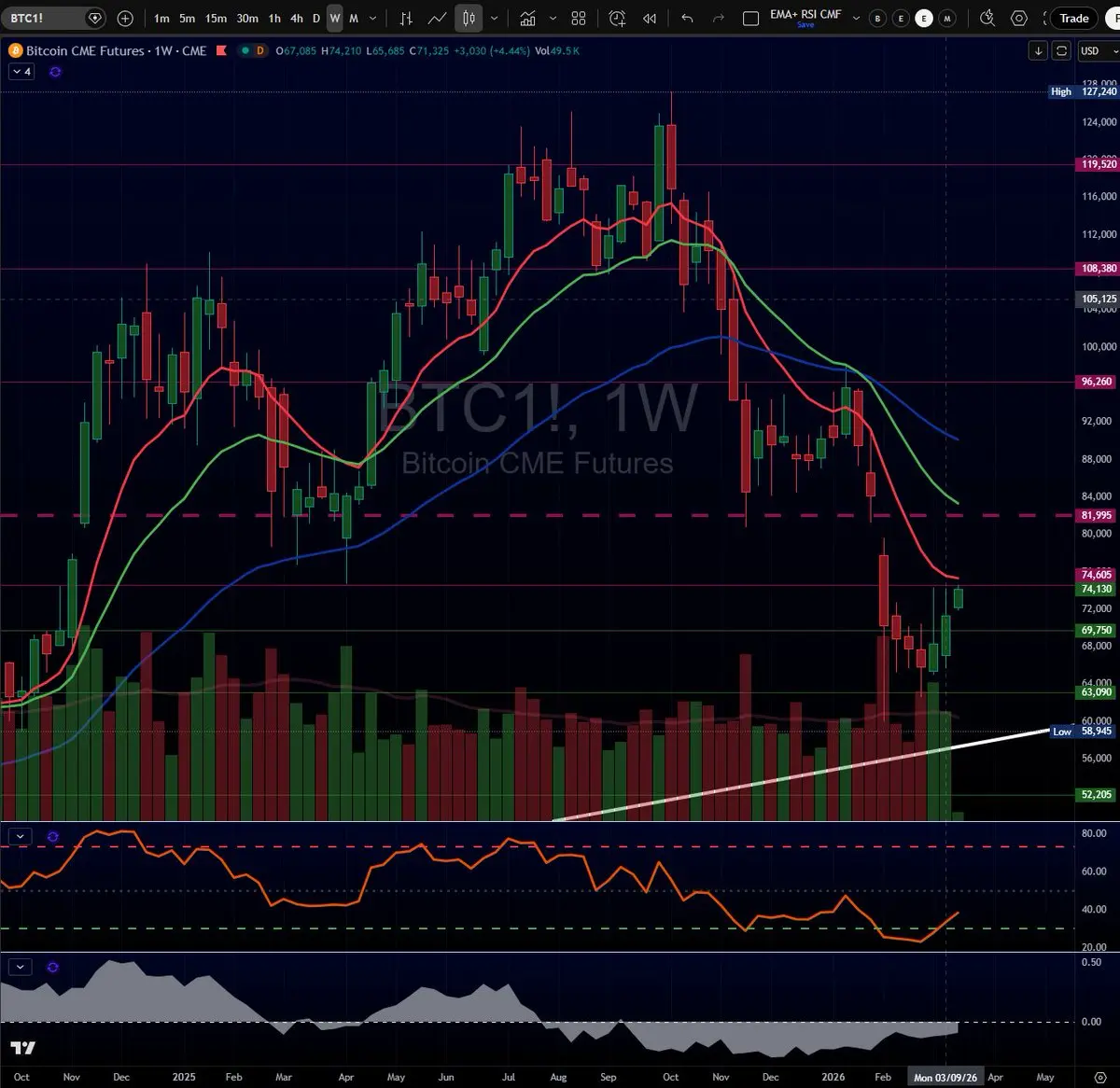Screen dimensions: 1120x1088
Task: Switch to the D daily timeframe
Action: [316, 18]
